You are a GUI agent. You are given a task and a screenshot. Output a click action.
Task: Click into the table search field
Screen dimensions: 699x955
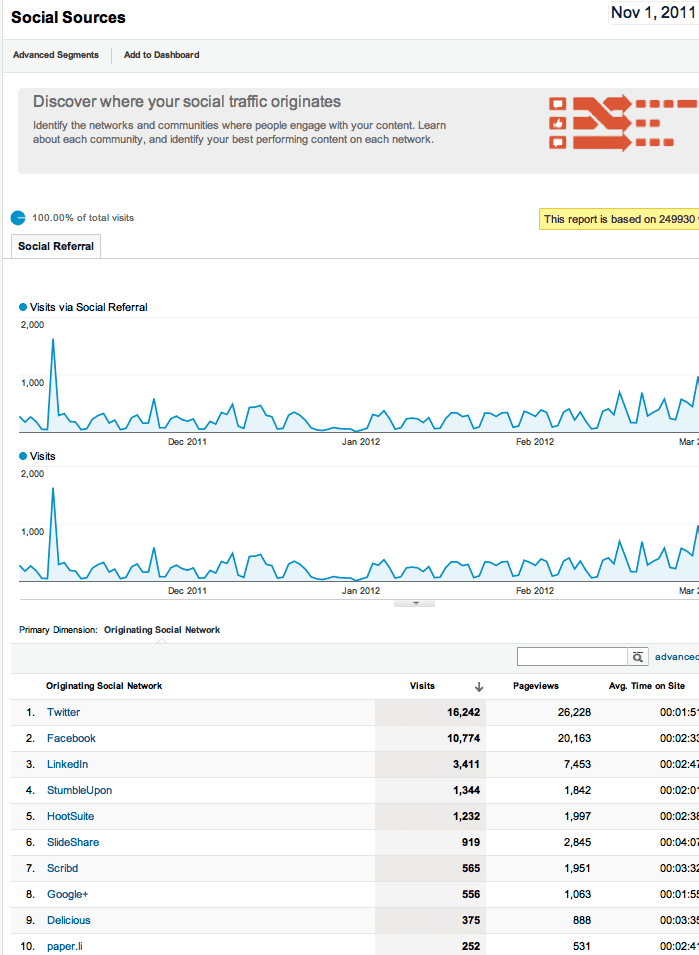[571, 657]
